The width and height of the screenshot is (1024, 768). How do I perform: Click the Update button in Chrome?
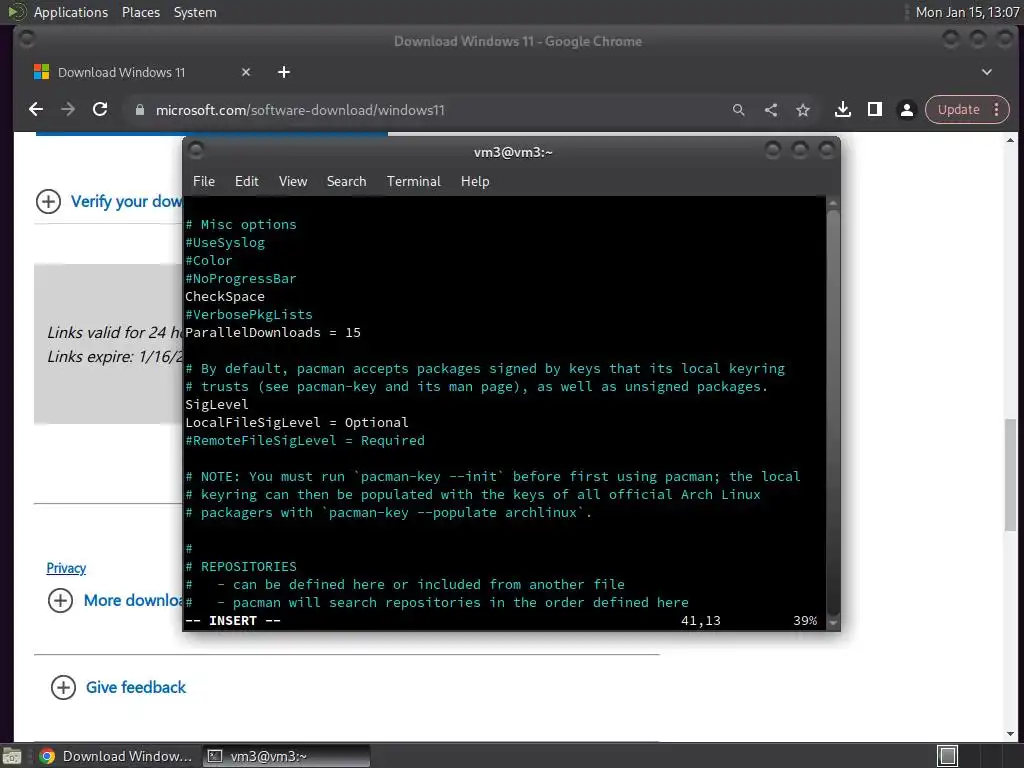pyautogui.click(x=959, y=110)
